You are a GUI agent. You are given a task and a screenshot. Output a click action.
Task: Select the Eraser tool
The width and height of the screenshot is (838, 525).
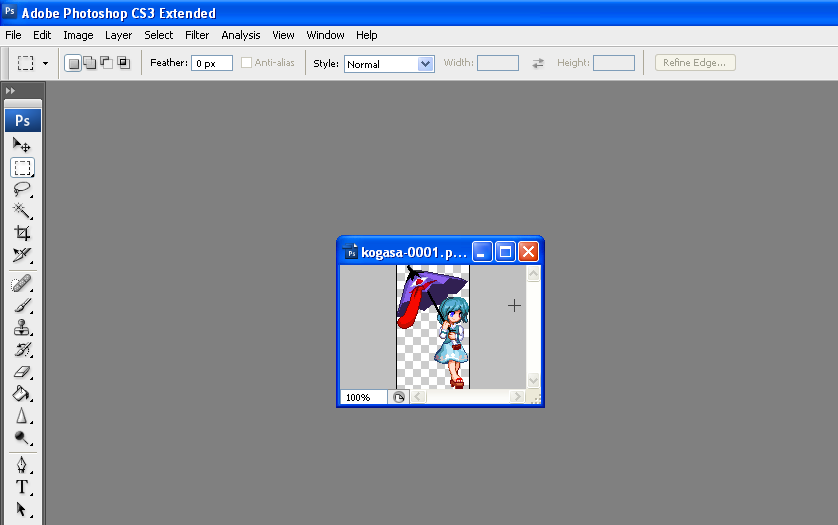pyautogui.click(x=22, y=372)
